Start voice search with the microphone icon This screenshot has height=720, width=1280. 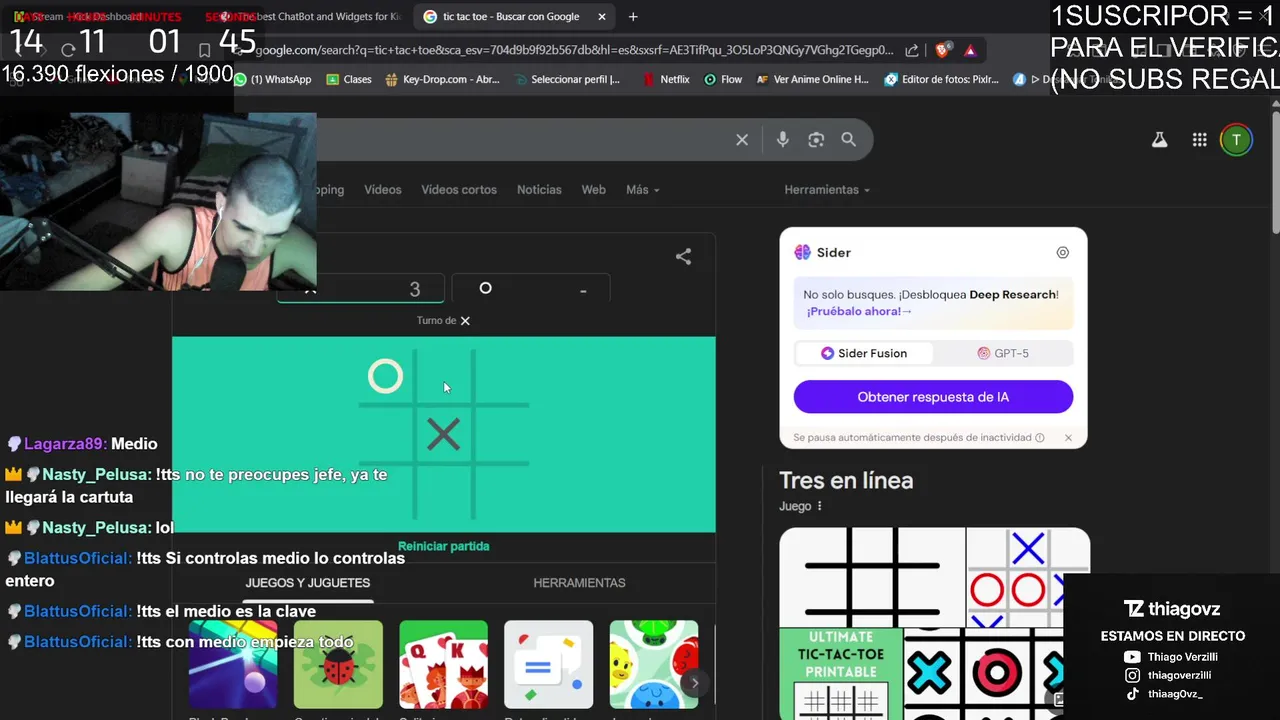click(783, 140)
